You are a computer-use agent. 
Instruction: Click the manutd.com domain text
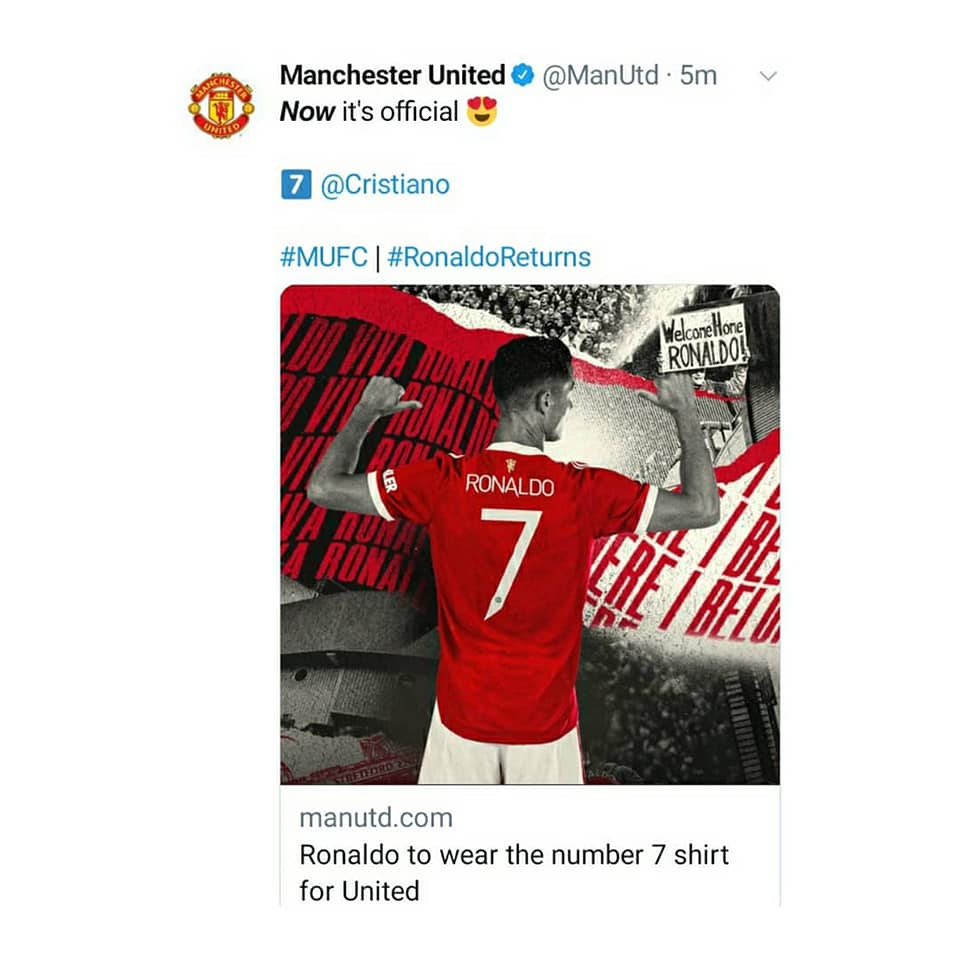click(x=376, y=818)
